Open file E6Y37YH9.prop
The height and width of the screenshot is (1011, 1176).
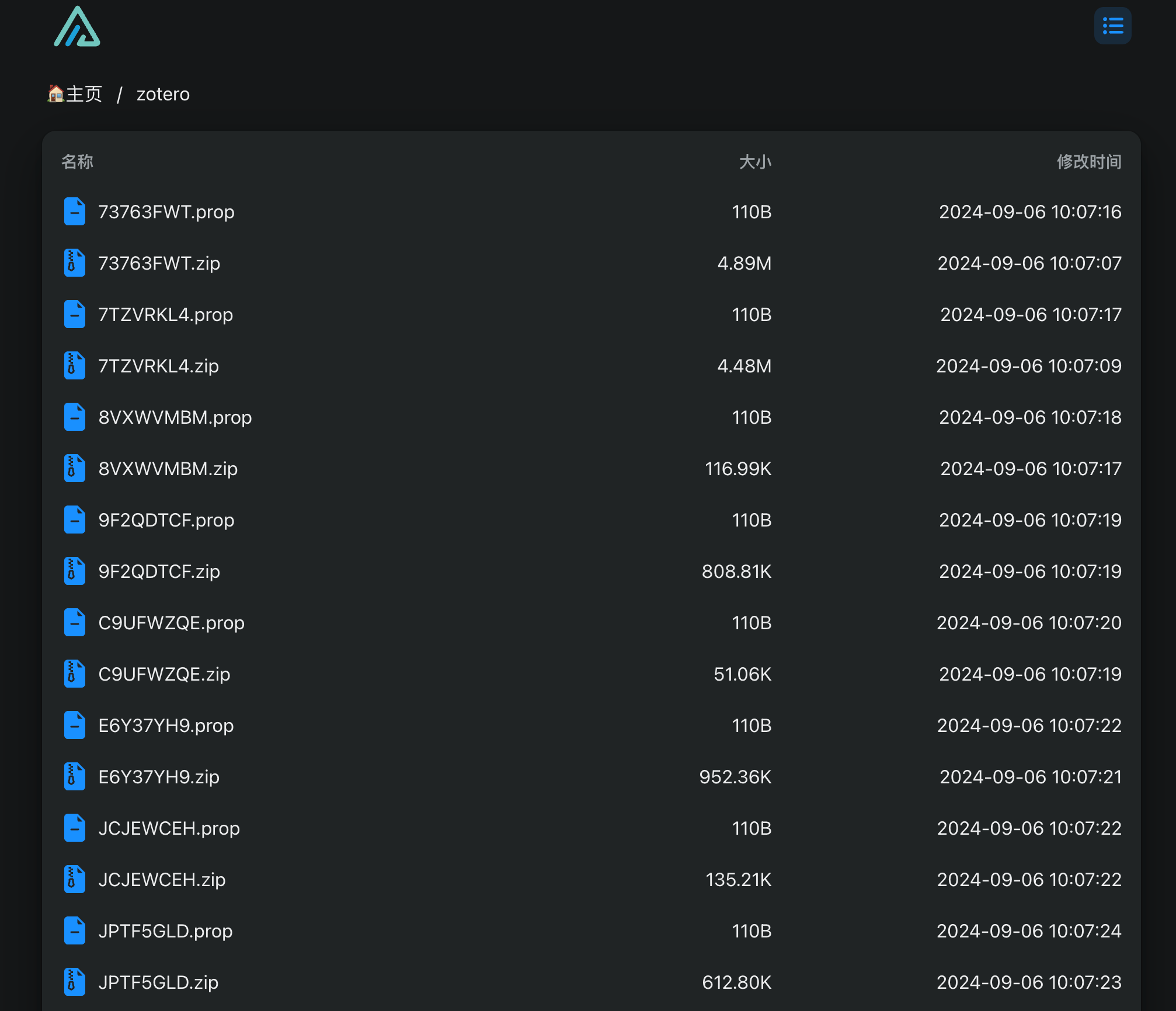tap(166, 726)
